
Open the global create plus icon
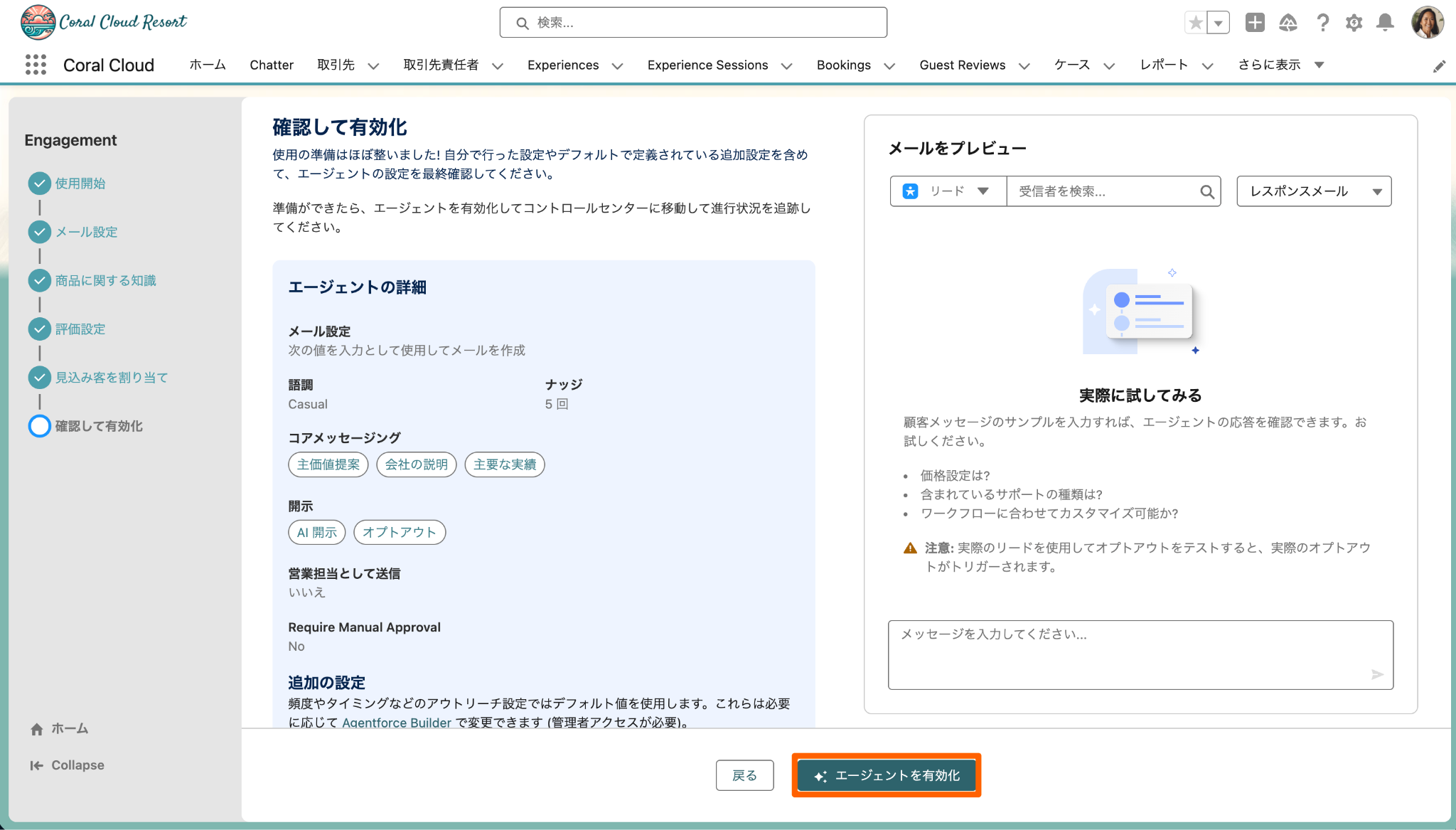[1255, 23]
